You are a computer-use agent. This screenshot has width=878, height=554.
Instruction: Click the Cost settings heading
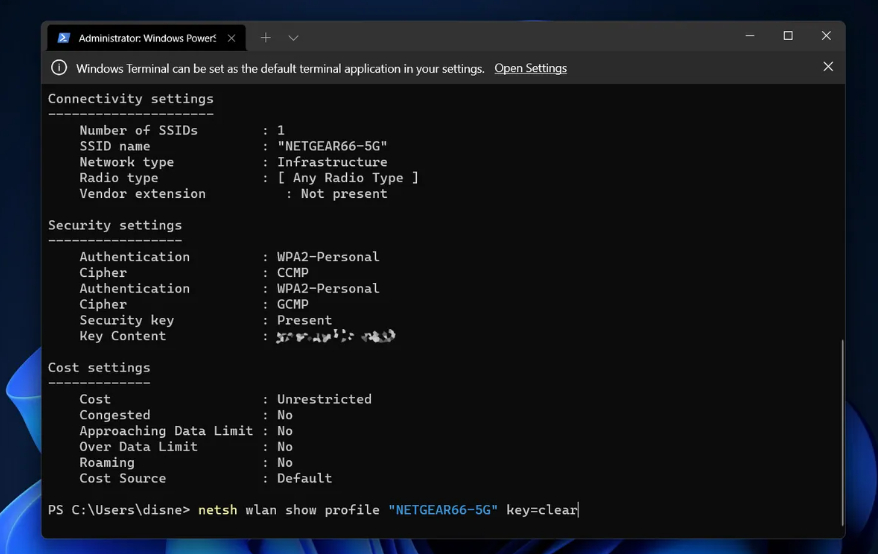[99, 367]
